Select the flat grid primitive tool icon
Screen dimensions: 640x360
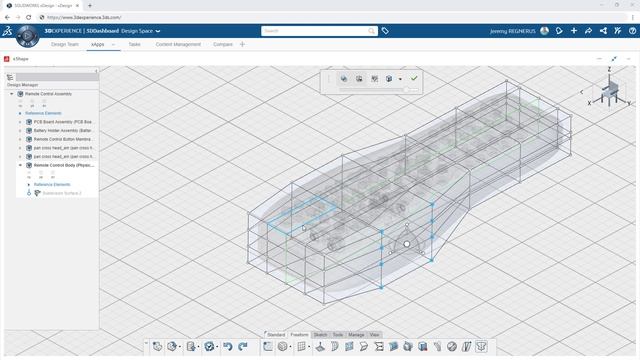302,347
